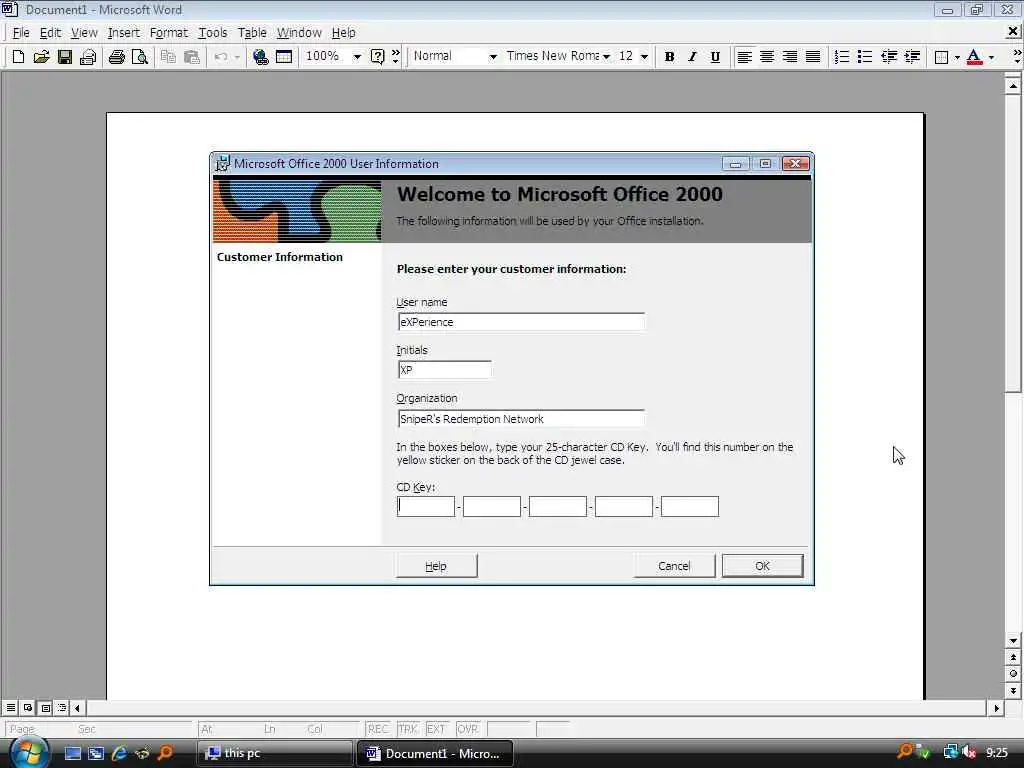The height and width of the screenshot is (768, 1024).
Task: Expand more Standard toolbar buttons chevron
Action: [x=396, y=57]
